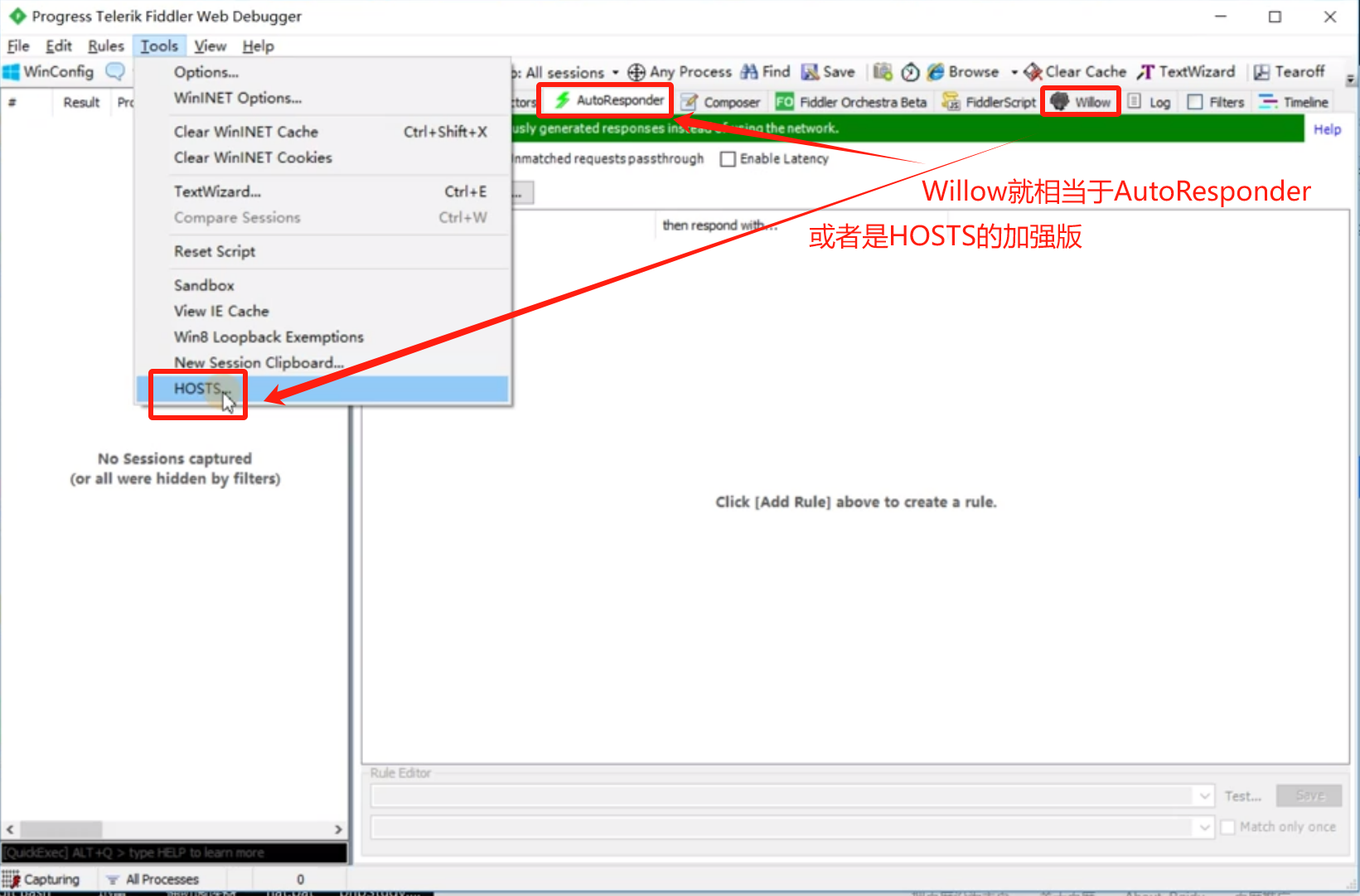Open the Rules menu
Viewport: 1360px width, 896px height.
(x=106, y=46)
